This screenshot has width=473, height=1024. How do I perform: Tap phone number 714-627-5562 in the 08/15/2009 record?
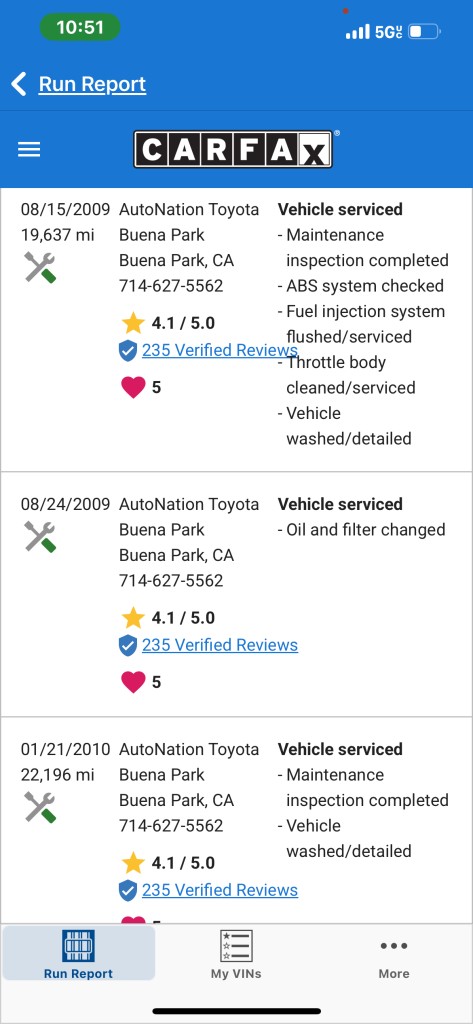click(x=171, y=285)
